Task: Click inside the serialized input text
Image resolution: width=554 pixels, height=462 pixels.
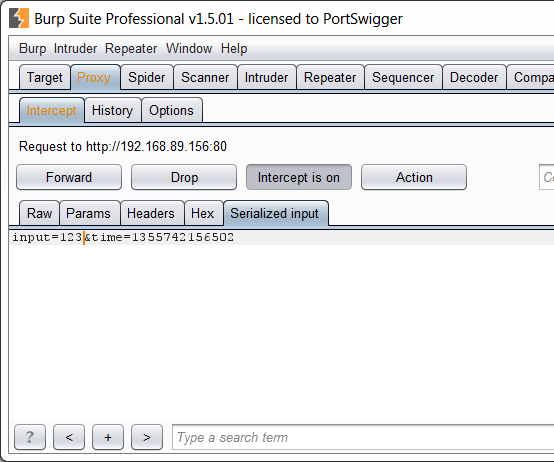Action: click(123, 237)
